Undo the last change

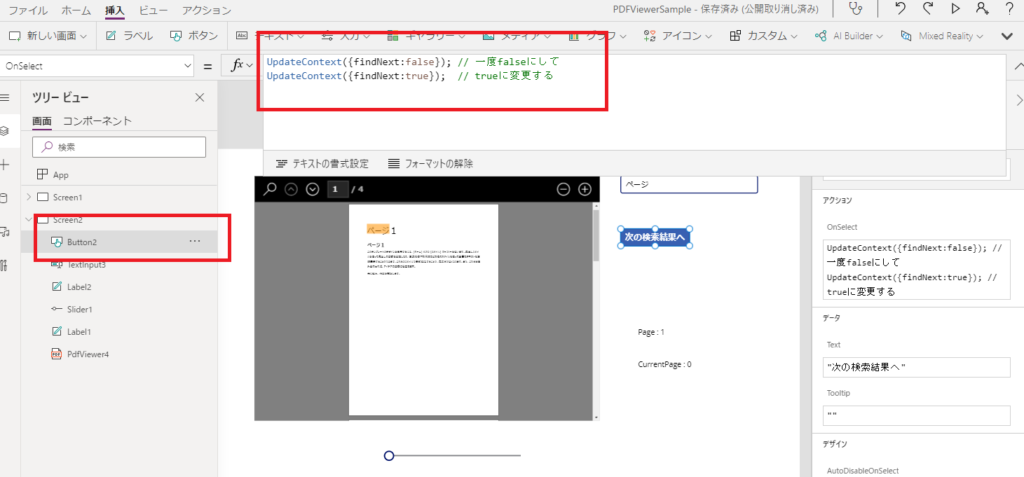pos(901,9)
